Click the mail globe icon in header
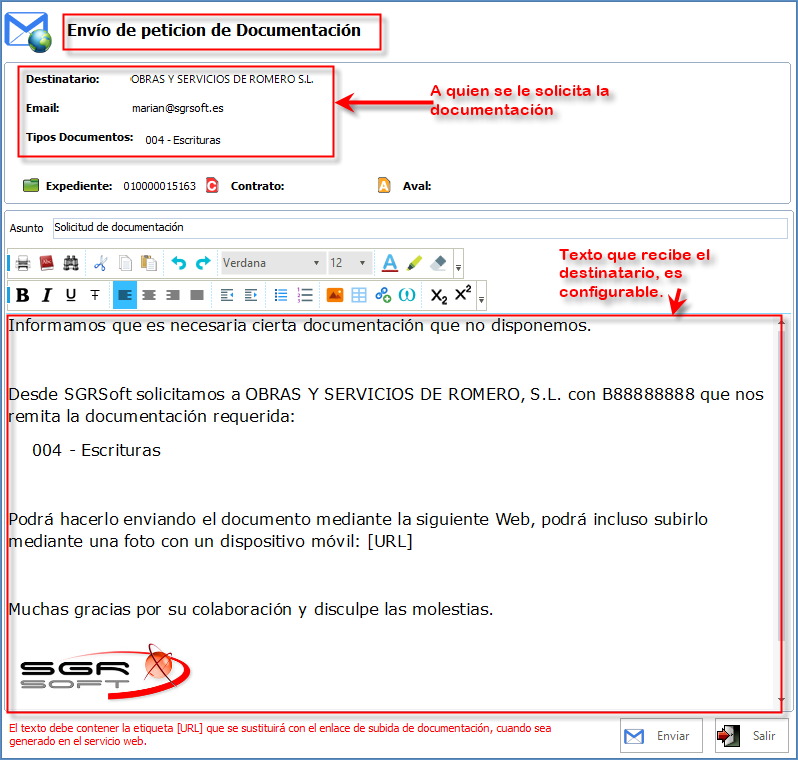This screenshot has height=760, width=798. tap(28, 33)
